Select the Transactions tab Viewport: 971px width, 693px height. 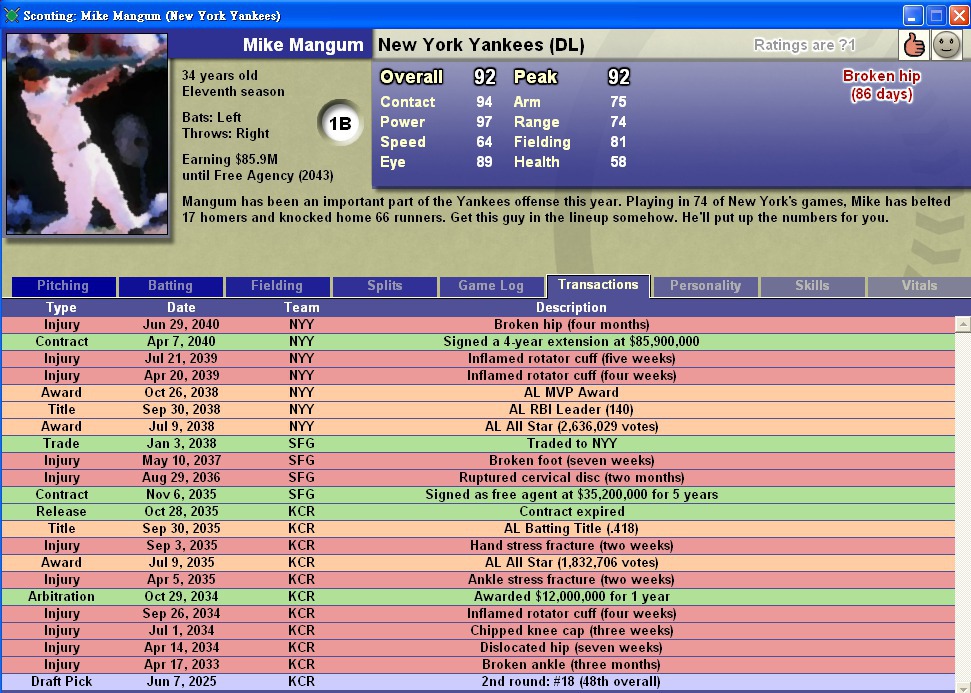598,285
